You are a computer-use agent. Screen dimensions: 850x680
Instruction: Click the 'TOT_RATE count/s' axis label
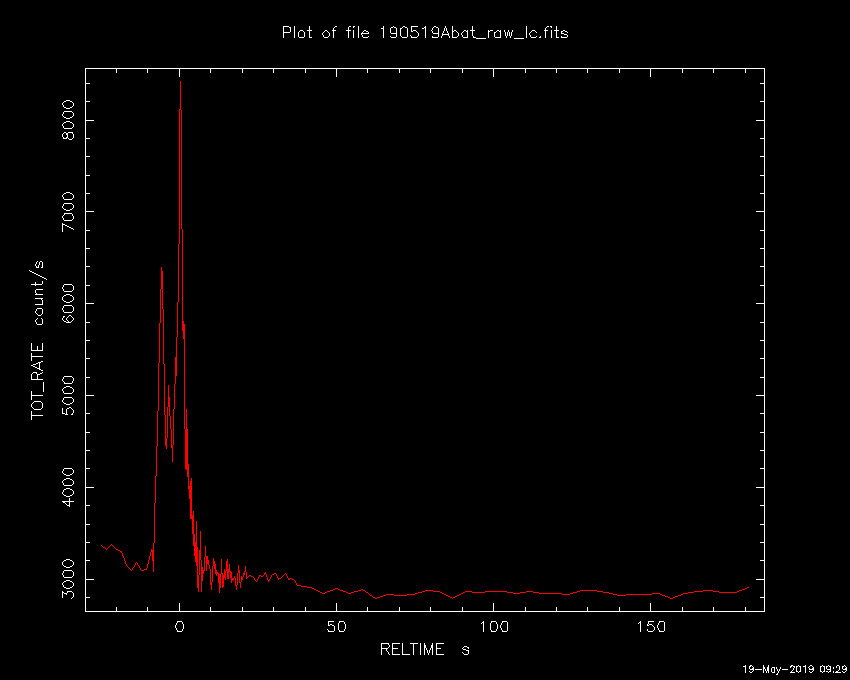38,340
